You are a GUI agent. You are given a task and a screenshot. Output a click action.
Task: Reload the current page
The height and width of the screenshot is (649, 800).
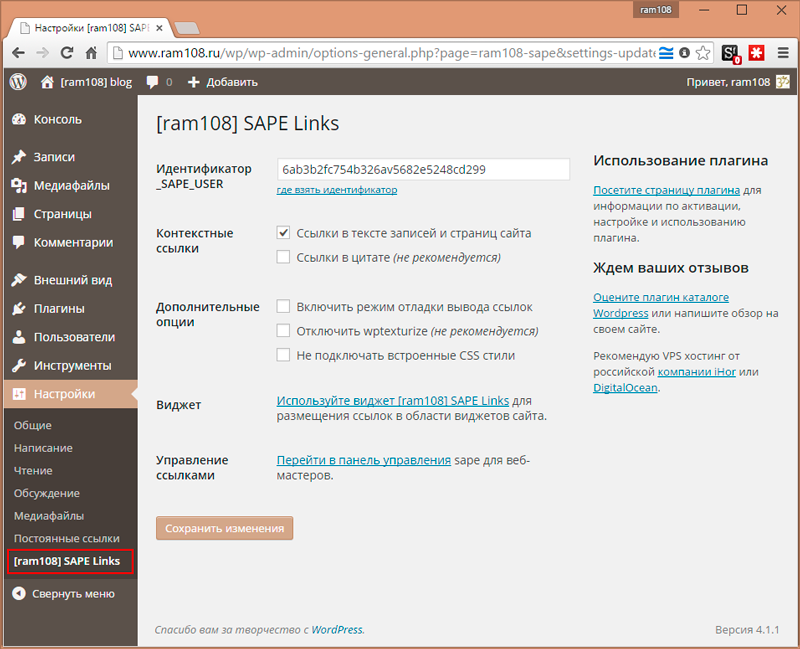click(67, 53)
